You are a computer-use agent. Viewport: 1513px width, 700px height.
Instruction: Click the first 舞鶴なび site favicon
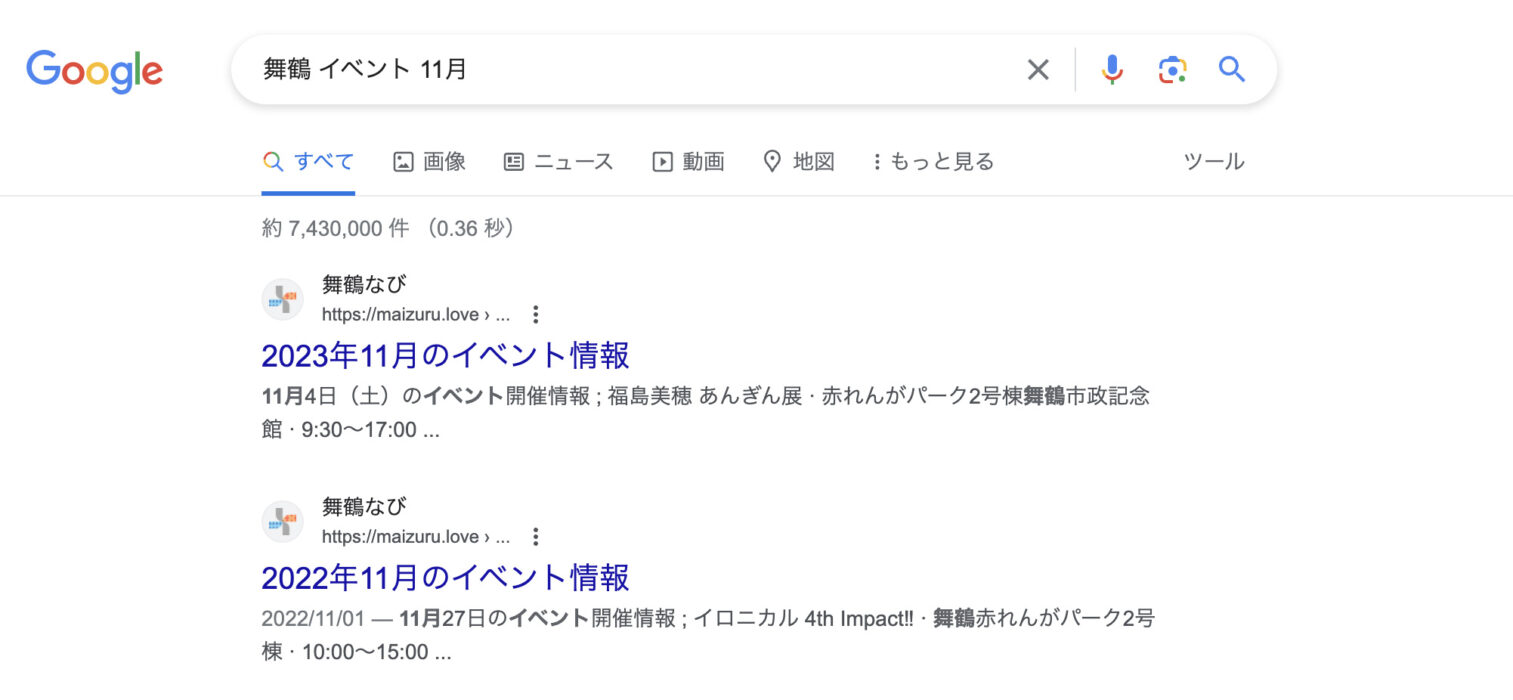283,299
